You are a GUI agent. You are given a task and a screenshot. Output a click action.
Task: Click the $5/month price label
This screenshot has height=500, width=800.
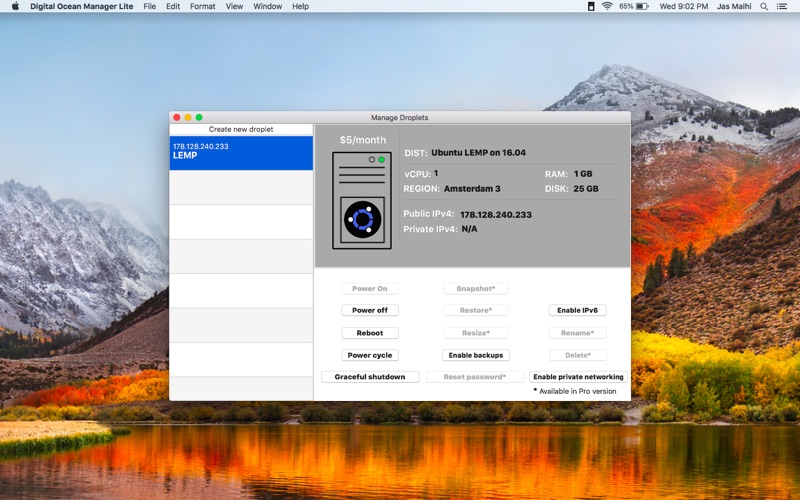(x=363, y=140)
